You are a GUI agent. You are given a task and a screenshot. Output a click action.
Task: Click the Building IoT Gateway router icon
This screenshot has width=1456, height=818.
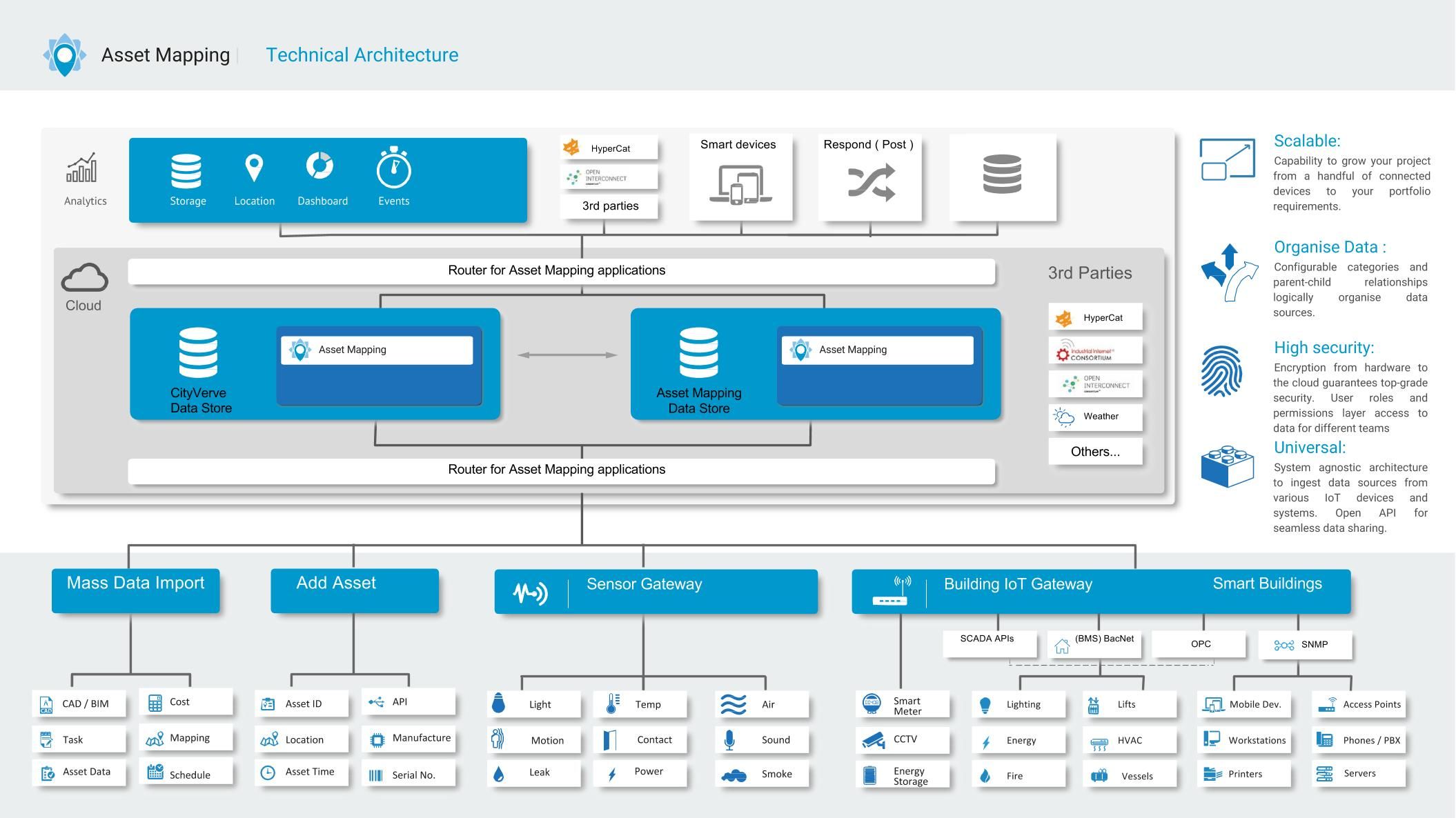tap(891, 591)
